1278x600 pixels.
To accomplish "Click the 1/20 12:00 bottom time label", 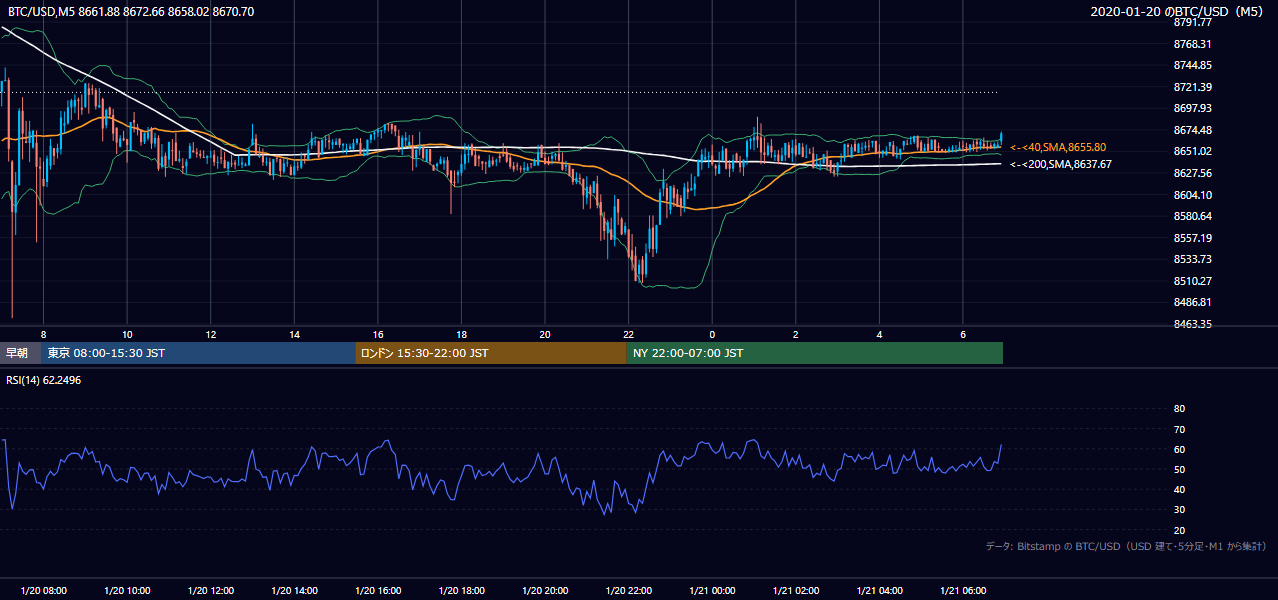I will 211,591.
